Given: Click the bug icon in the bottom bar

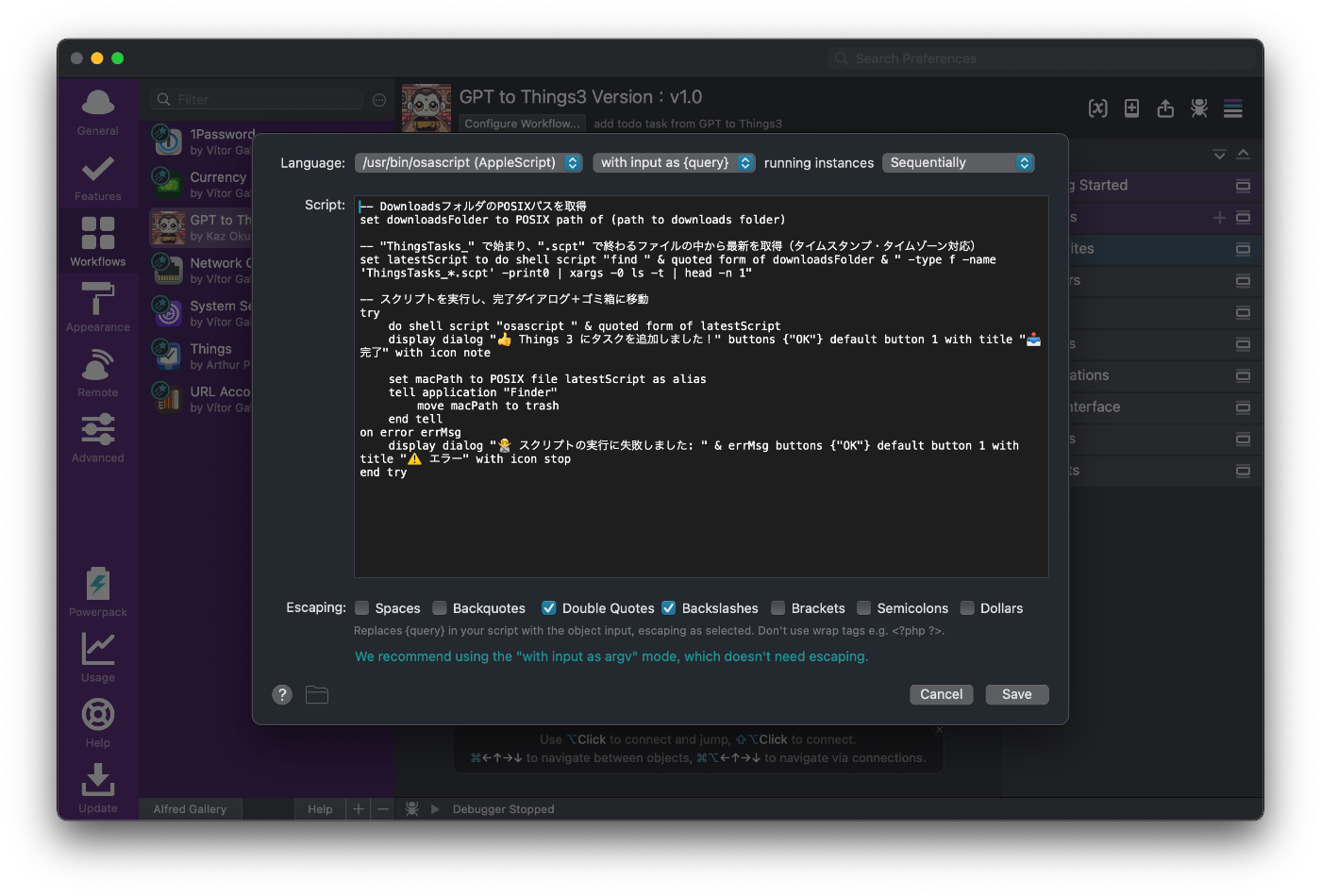Looking at the screenshot, I should [x=412, y=809].
